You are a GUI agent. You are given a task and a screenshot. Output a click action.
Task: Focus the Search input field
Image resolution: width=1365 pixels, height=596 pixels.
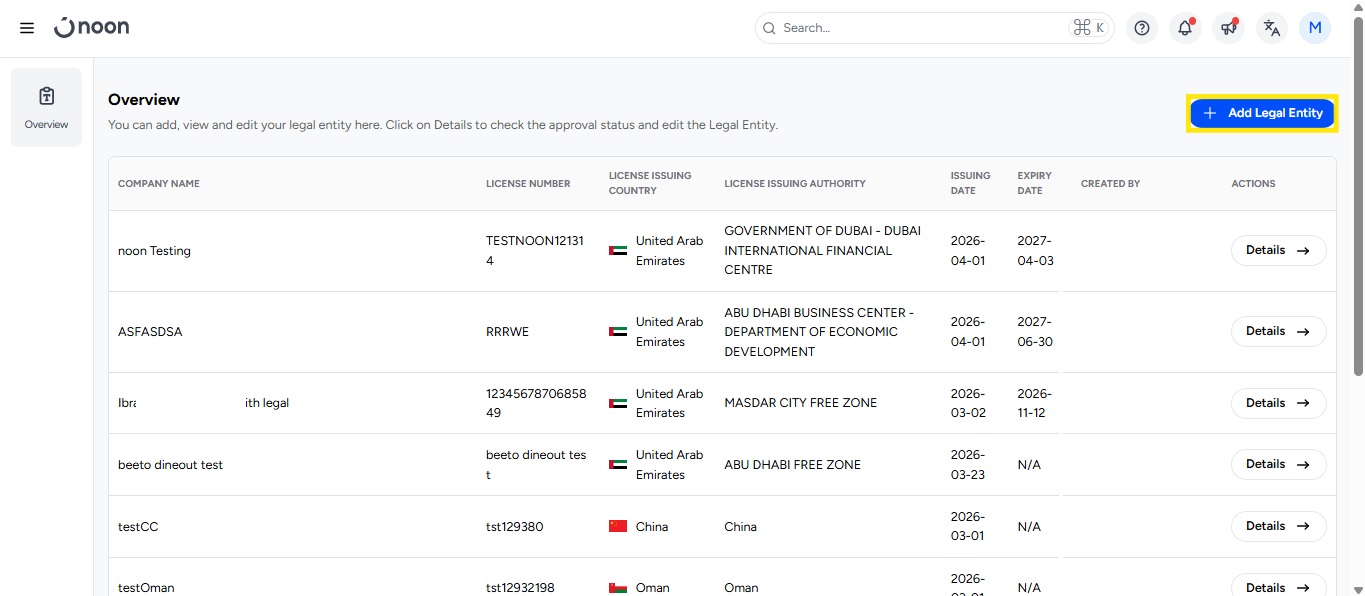coord(920,28)
